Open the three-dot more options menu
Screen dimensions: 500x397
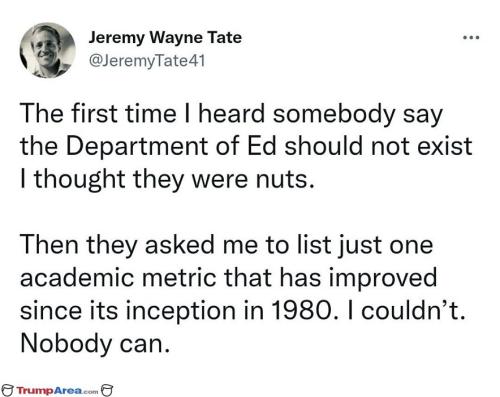471,37
